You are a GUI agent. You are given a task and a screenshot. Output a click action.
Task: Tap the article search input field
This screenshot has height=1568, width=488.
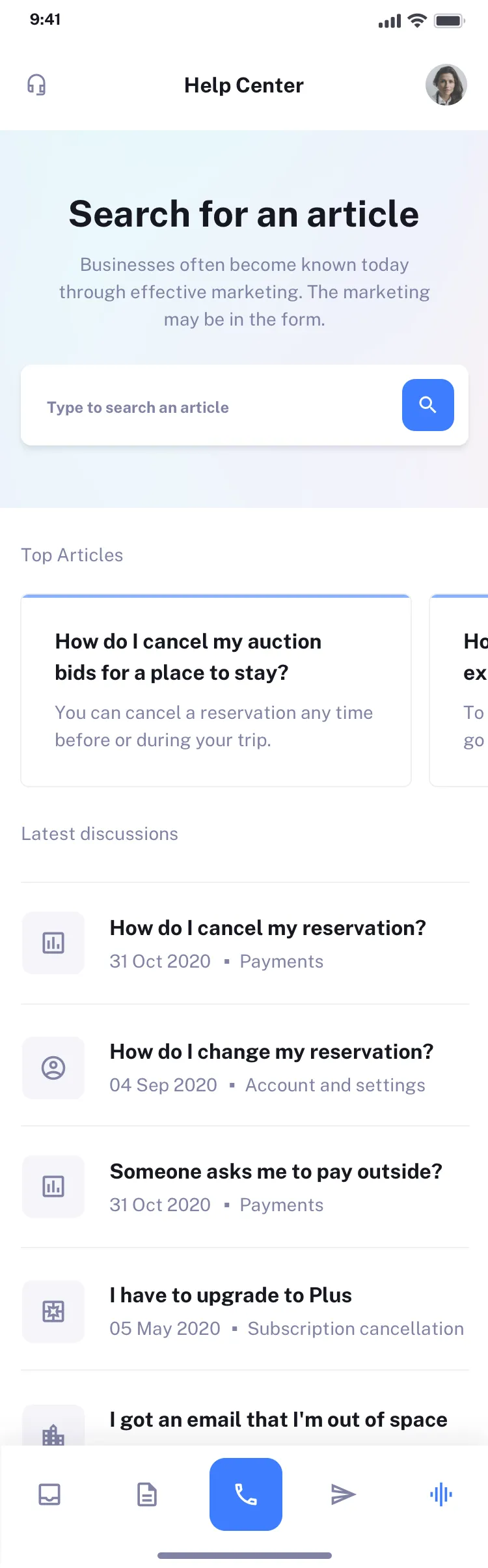coord(195,405)
